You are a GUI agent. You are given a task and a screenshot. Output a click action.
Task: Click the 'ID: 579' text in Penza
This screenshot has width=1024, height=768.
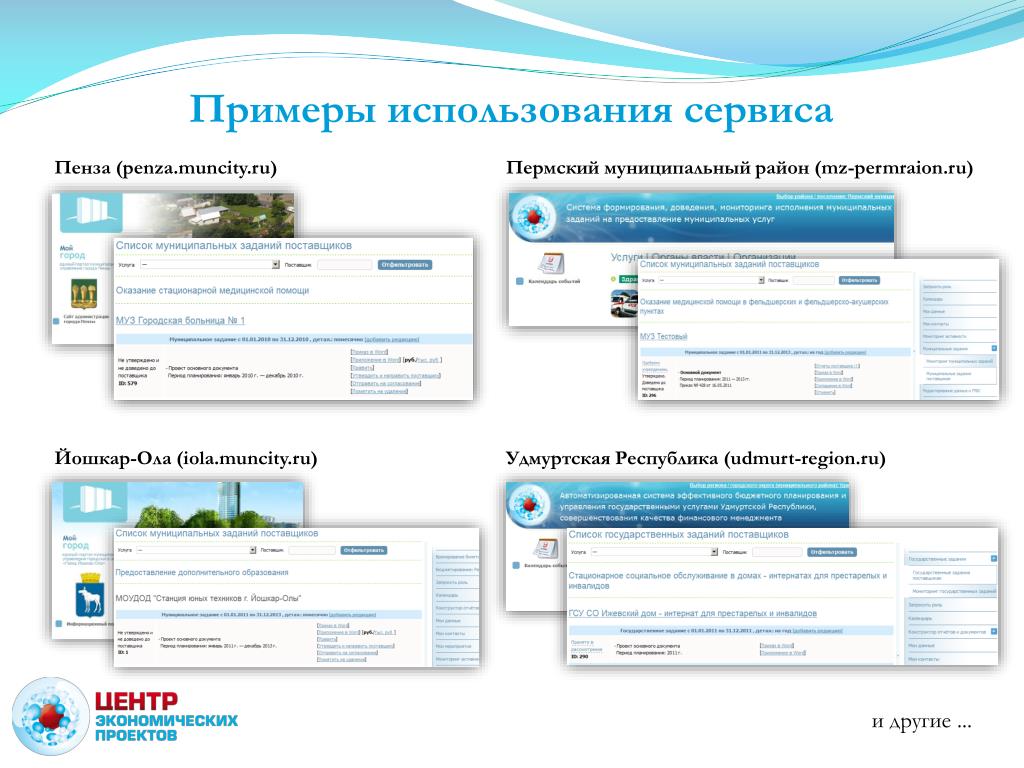tap(128, 383)
